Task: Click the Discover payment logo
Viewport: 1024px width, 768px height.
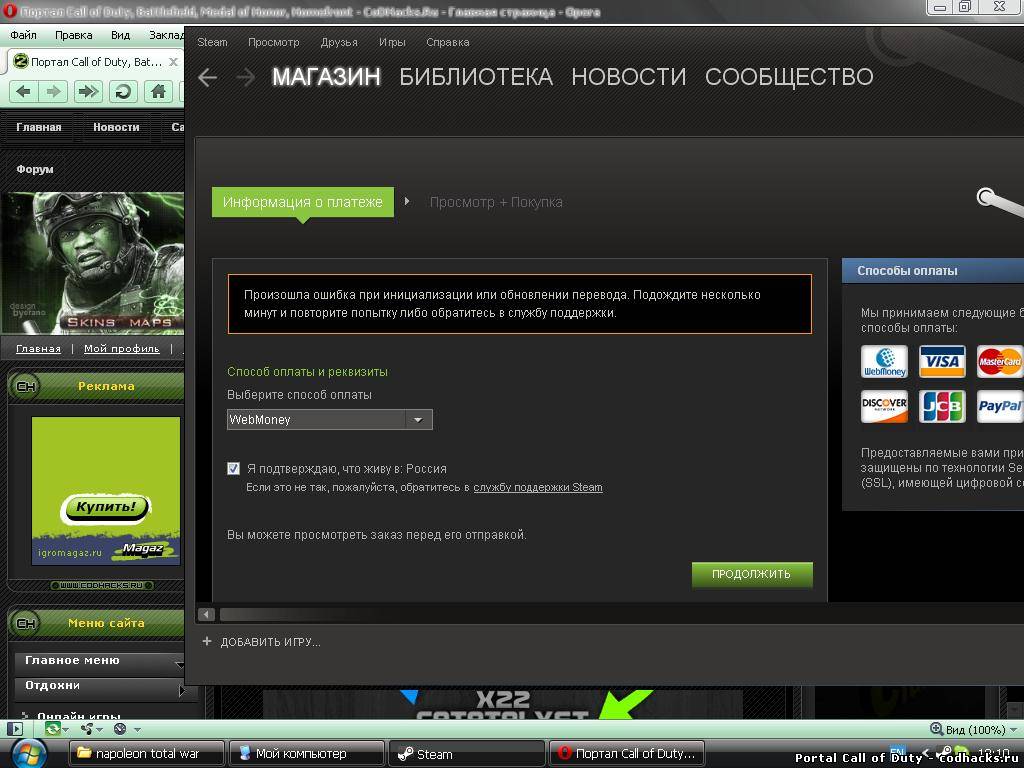Action: click(x=884, y=406)
